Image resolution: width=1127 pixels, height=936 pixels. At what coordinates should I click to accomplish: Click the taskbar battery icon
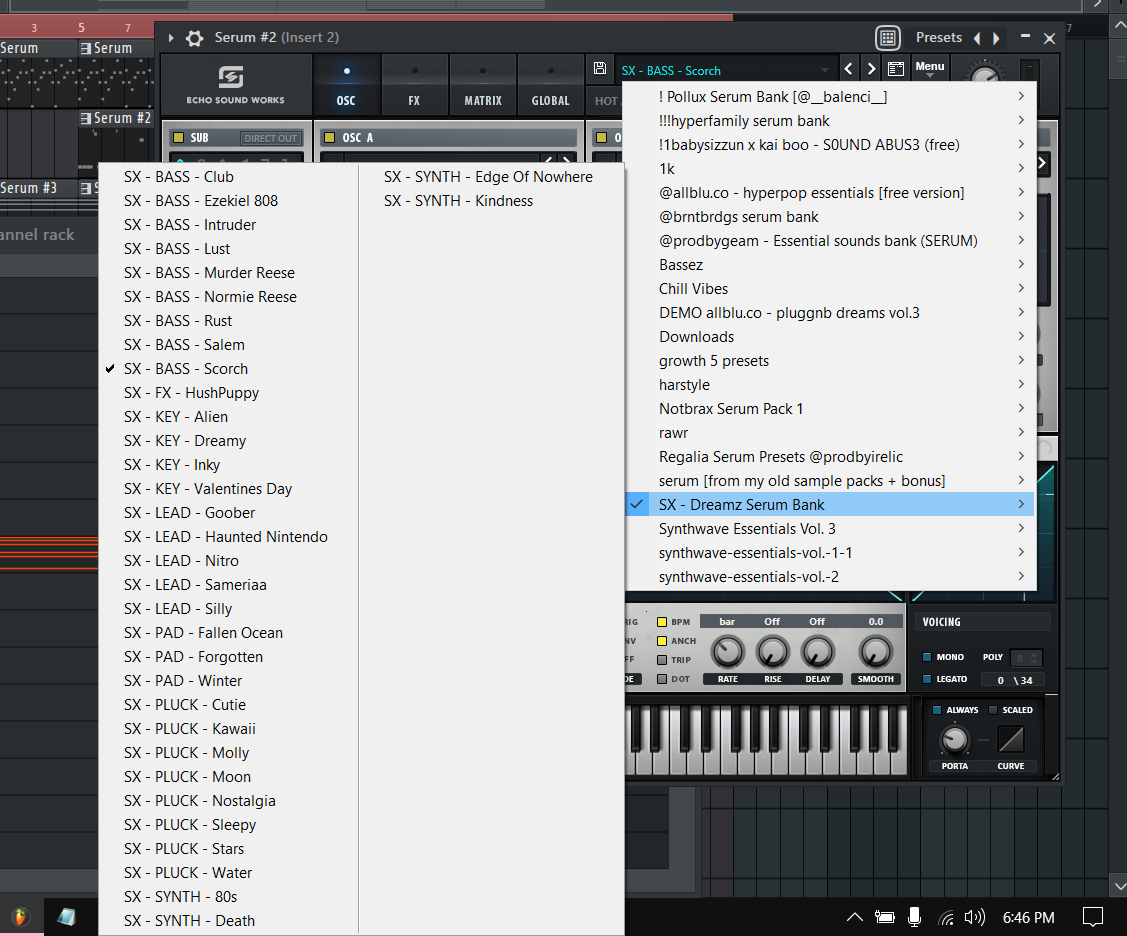pyautogui.click(x=884, y=917)
